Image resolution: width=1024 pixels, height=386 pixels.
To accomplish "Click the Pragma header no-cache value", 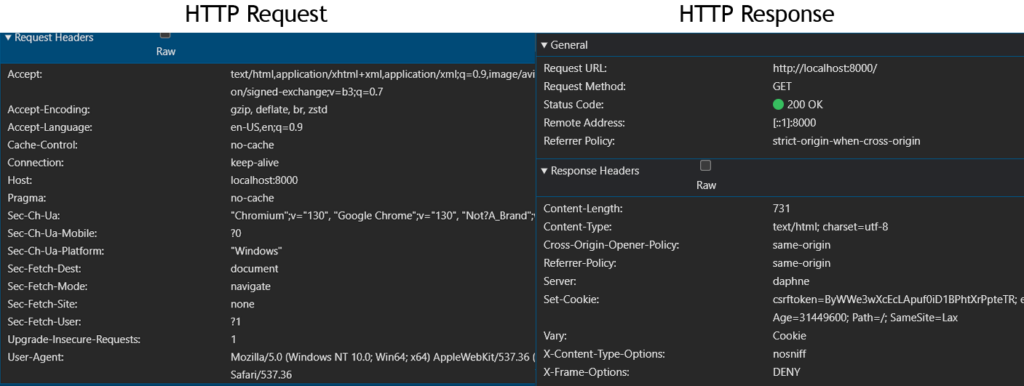I will pos(252,198).
